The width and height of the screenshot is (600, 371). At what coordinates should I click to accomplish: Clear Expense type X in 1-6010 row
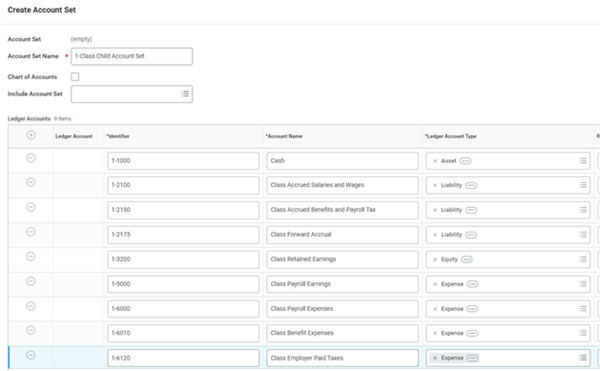[435, 334]
